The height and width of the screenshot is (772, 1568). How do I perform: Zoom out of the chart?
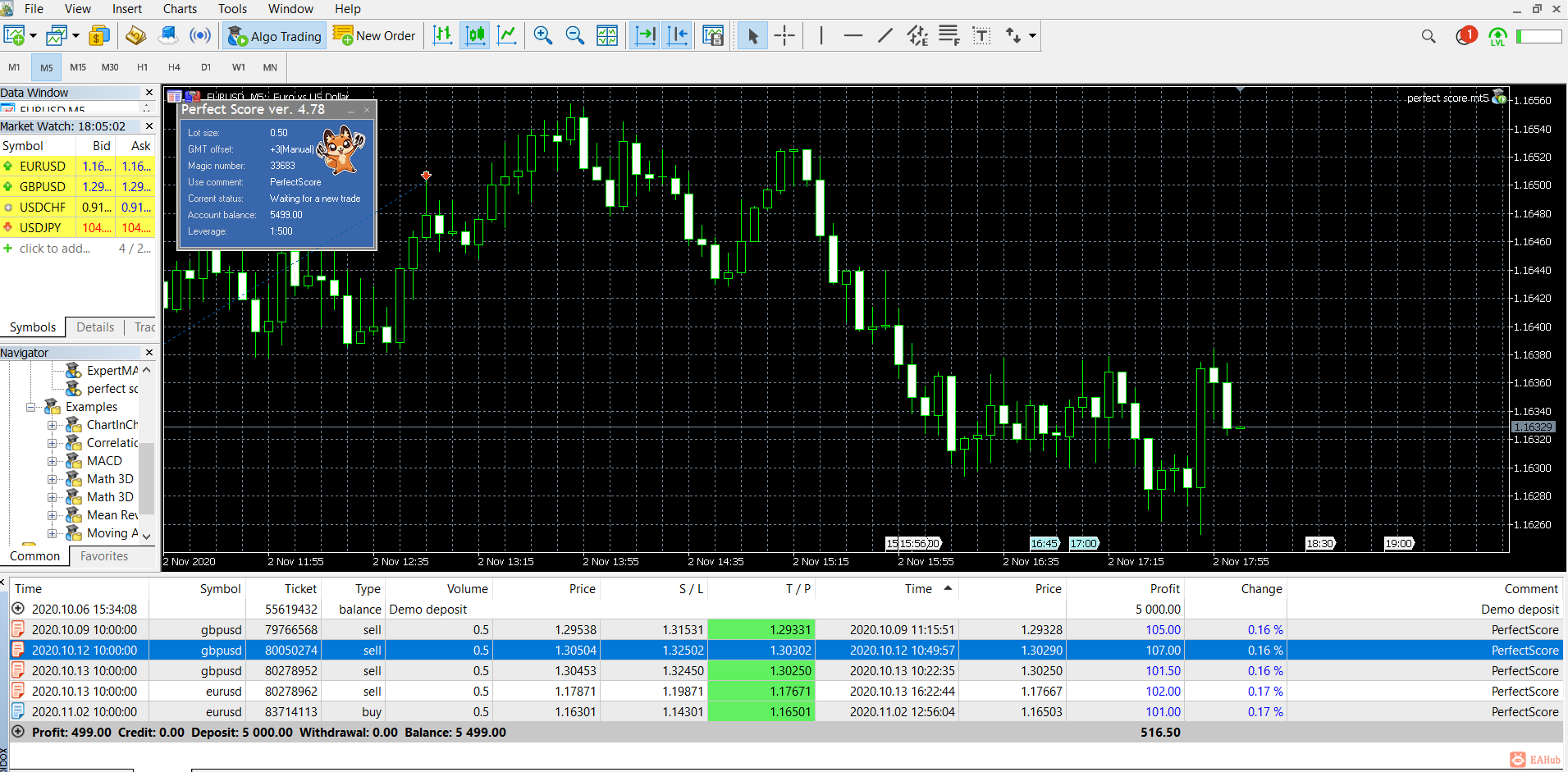(x=574, y=35)
